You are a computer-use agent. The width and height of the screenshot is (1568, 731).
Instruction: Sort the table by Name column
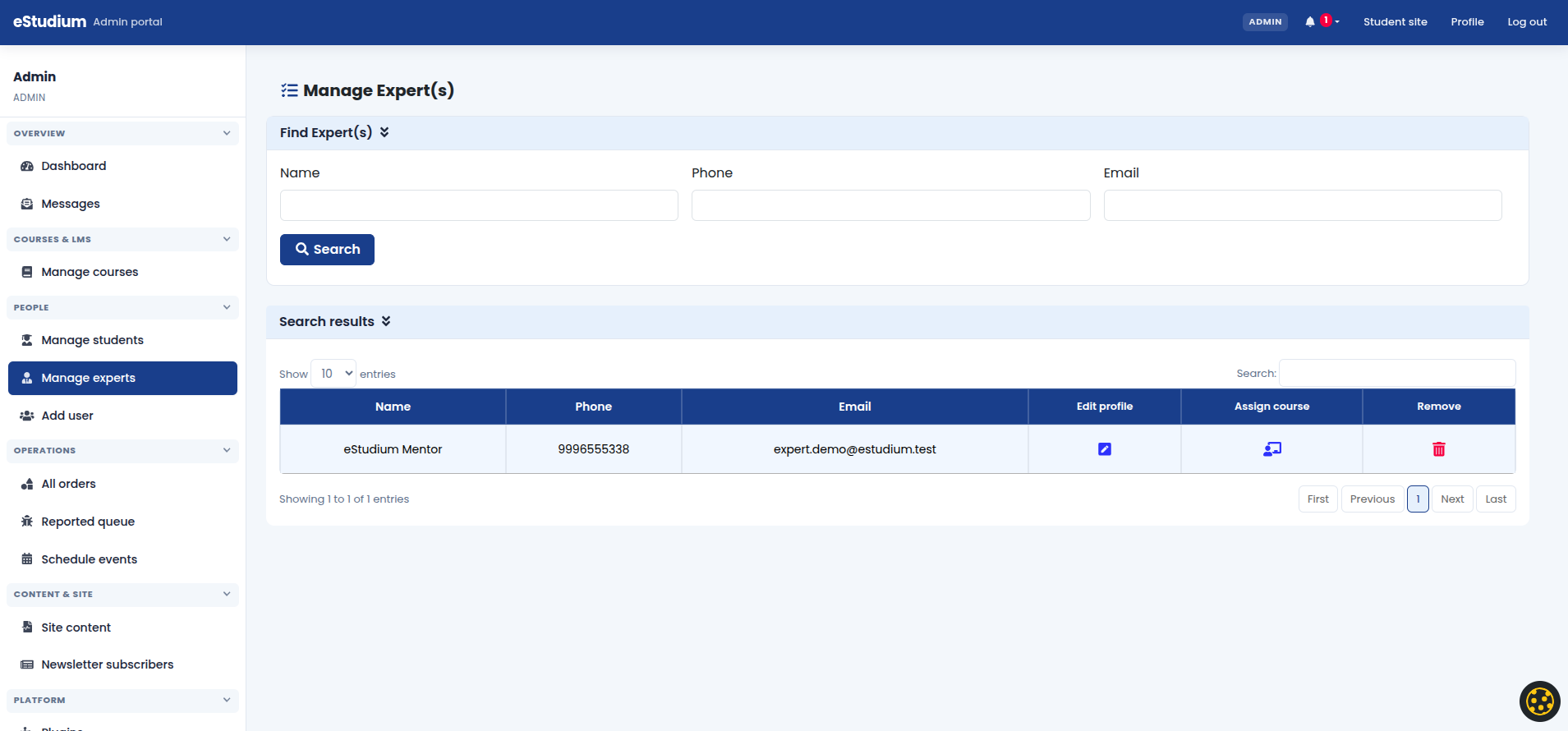393,407
